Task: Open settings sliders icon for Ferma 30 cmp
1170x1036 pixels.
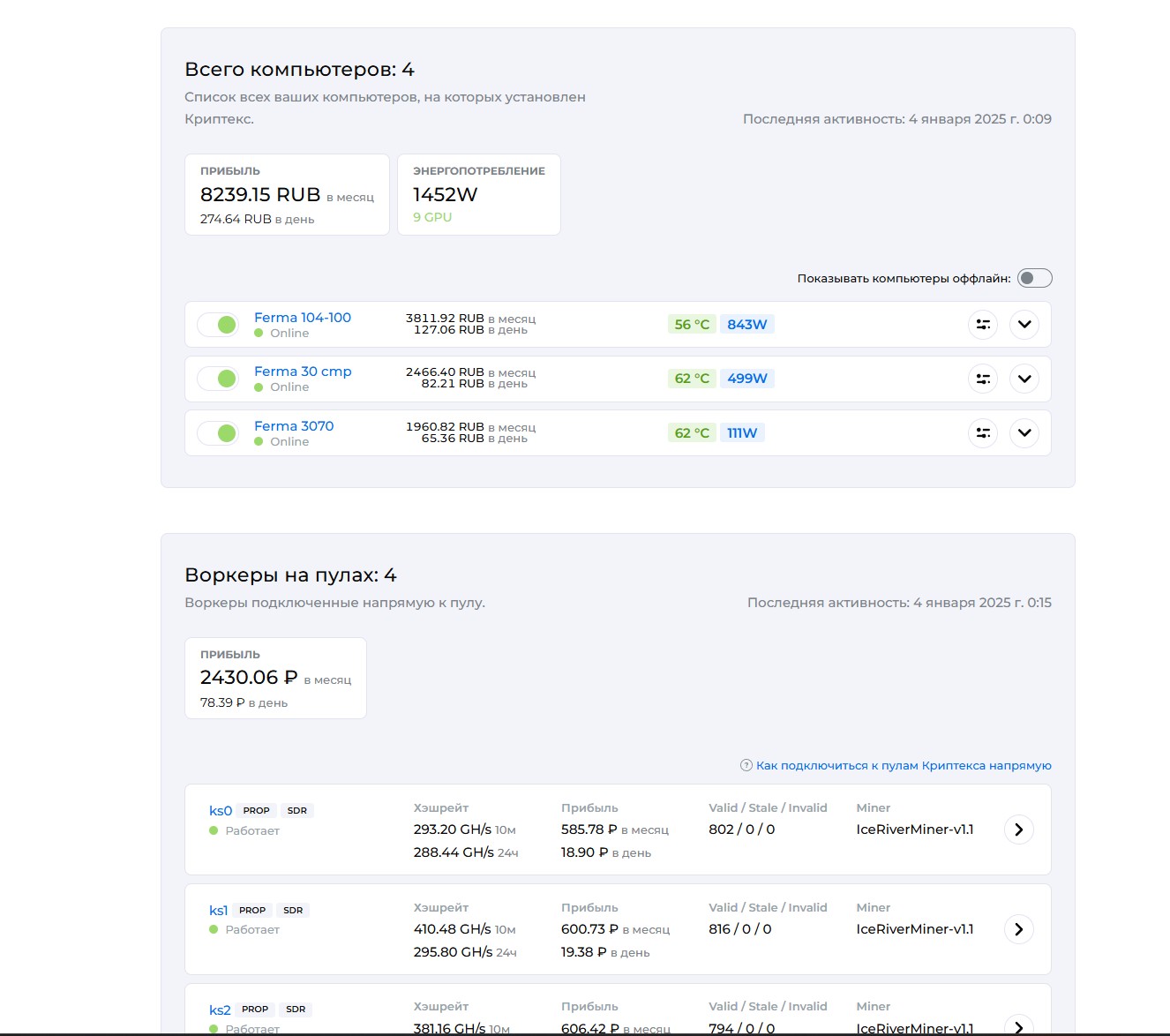Action: 983,379
